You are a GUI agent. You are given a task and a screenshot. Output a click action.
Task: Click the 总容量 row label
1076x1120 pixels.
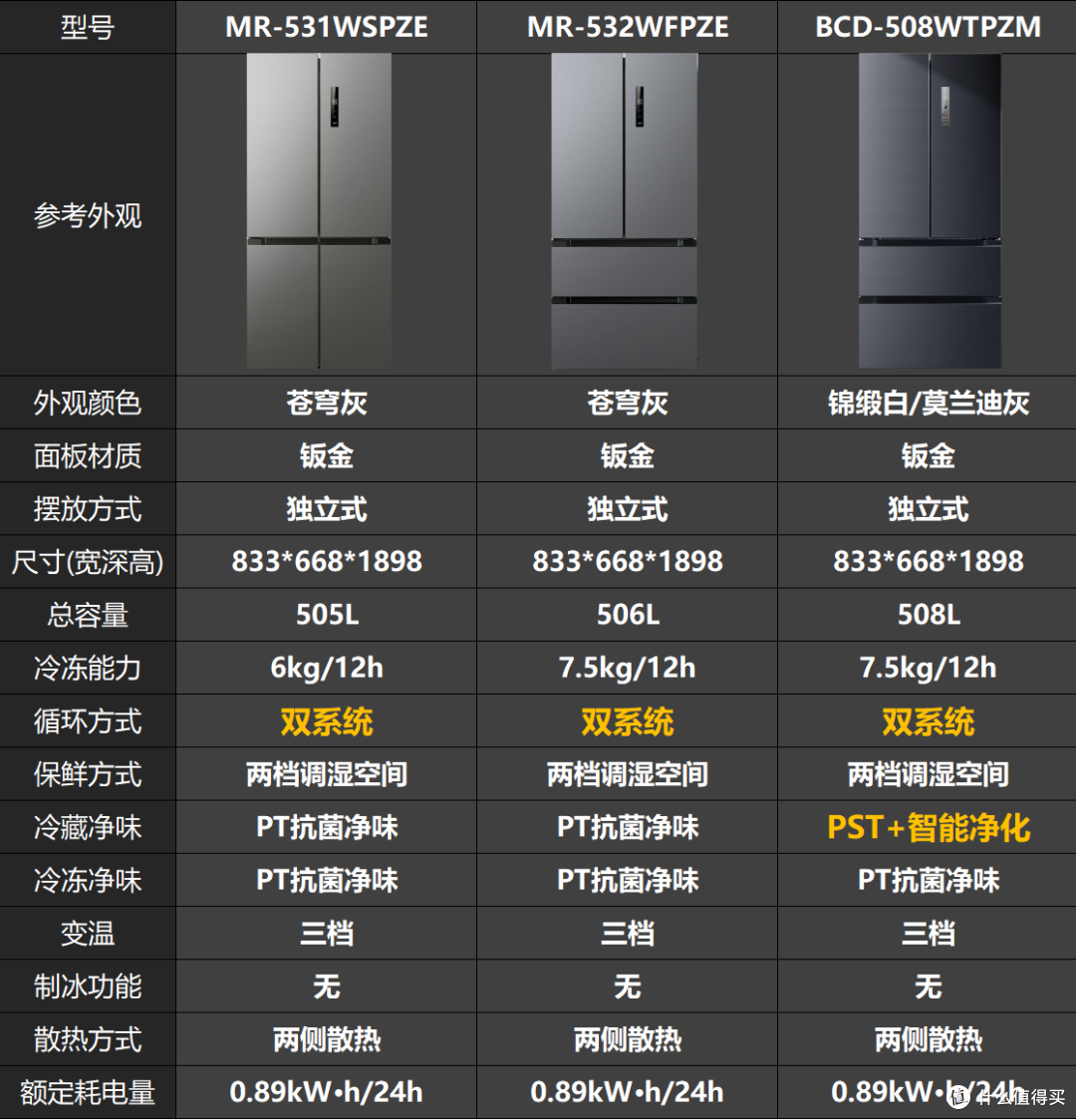click(x=88, y=615)
